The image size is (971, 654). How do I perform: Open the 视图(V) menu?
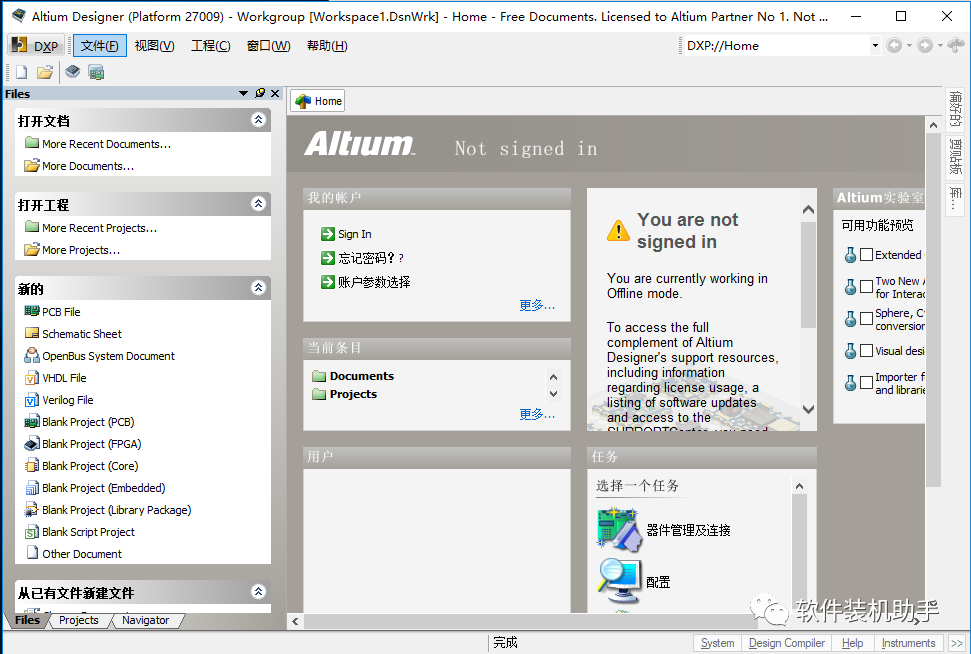pos(155,46)
